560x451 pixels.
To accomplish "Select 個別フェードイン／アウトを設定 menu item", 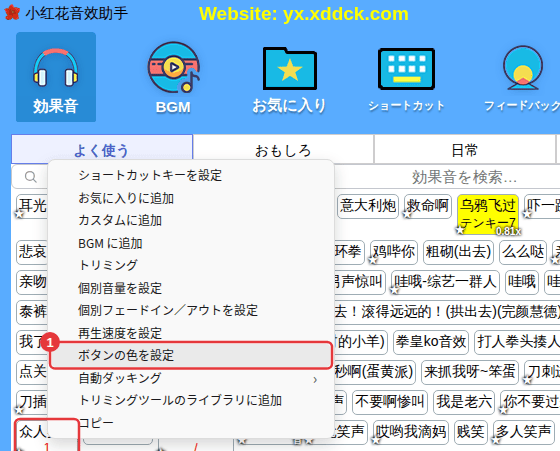I will pyautogui.click(x=191, y=310).
